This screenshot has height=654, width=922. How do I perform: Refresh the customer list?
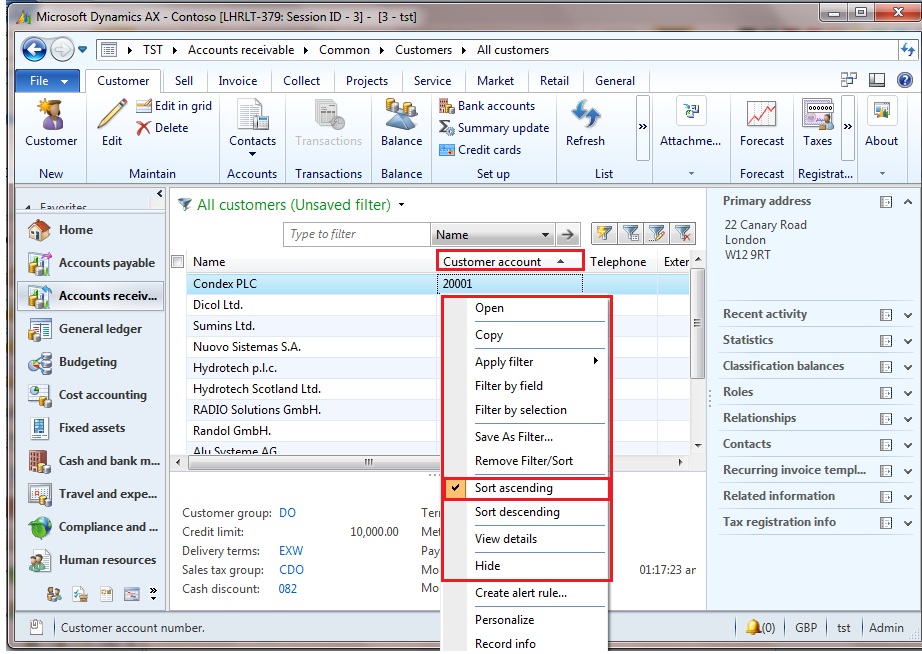tap(585, 122)
